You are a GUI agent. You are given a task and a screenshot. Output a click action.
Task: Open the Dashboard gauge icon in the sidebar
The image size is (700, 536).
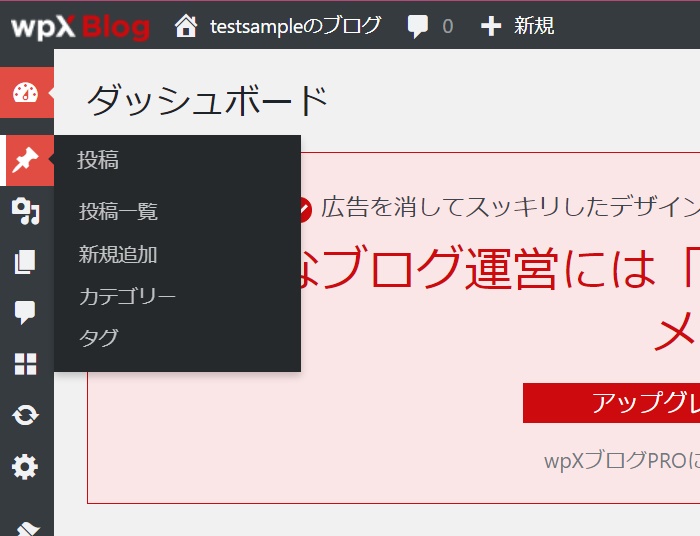(x=25, y=93)
